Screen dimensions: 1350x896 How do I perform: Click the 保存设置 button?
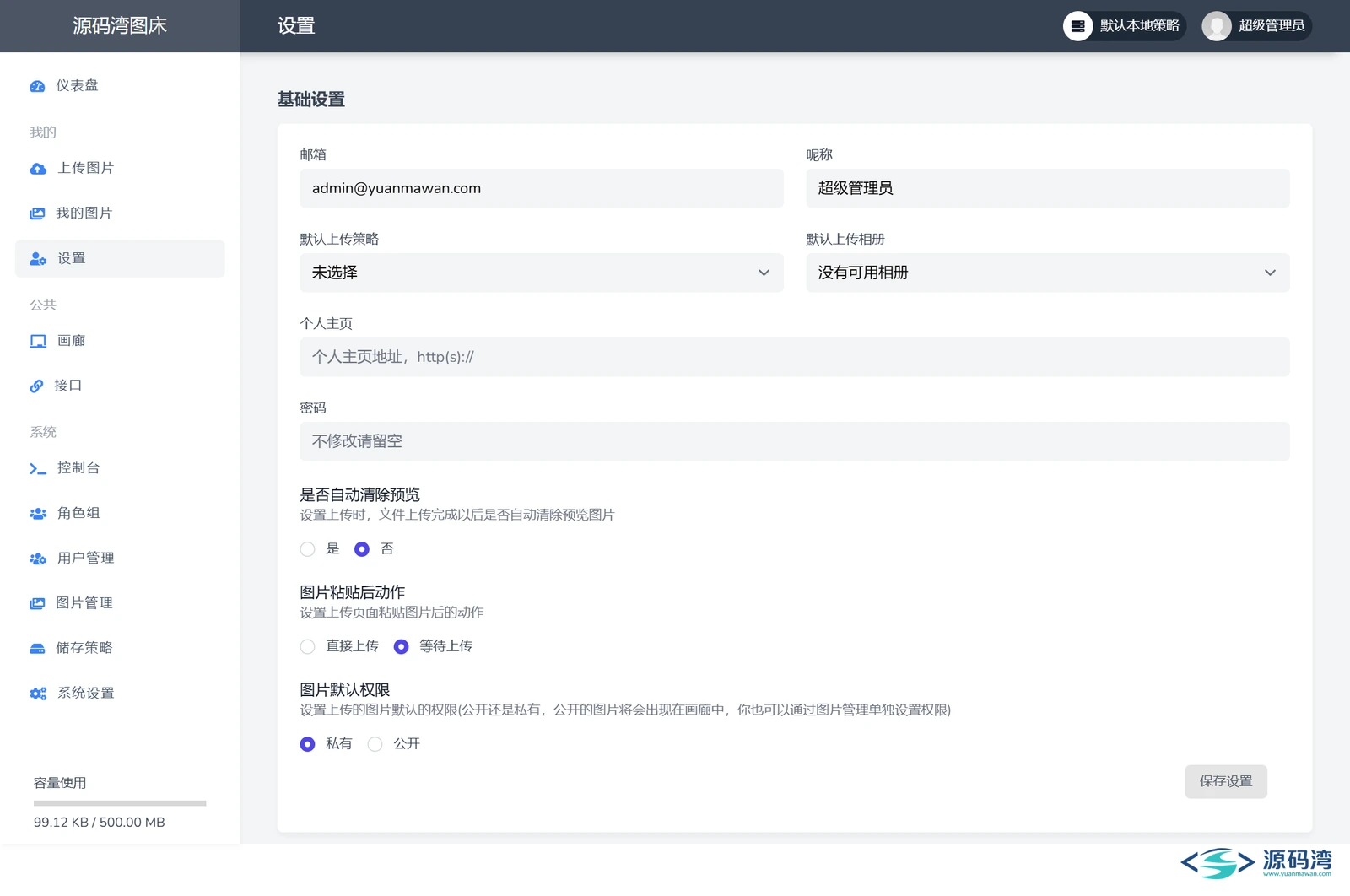click(1226, 781)
